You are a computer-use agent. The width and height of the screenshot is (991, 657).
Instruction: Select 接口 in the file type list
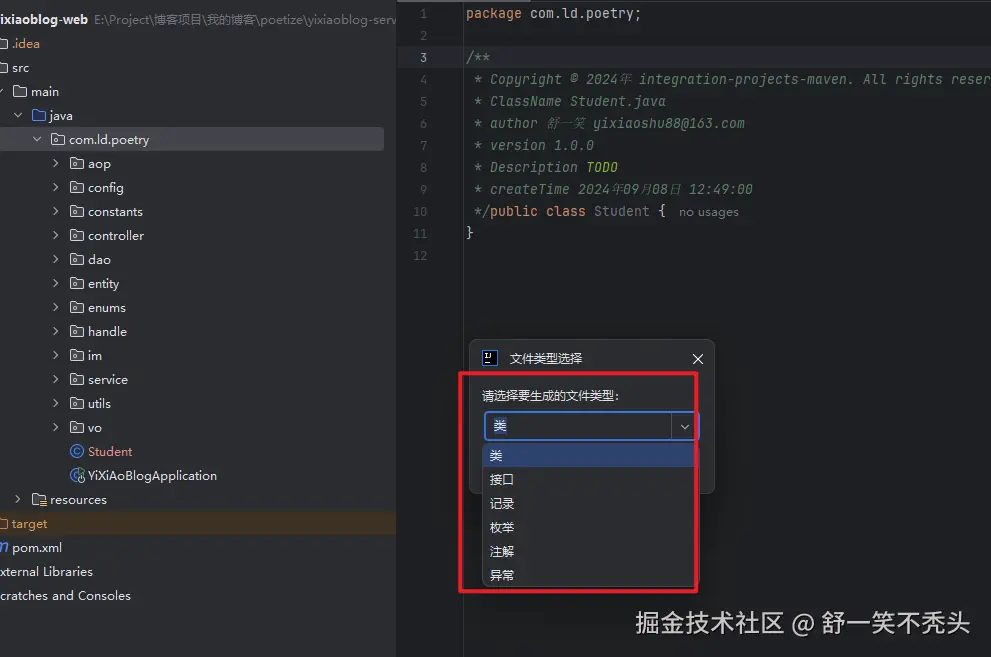501,479
